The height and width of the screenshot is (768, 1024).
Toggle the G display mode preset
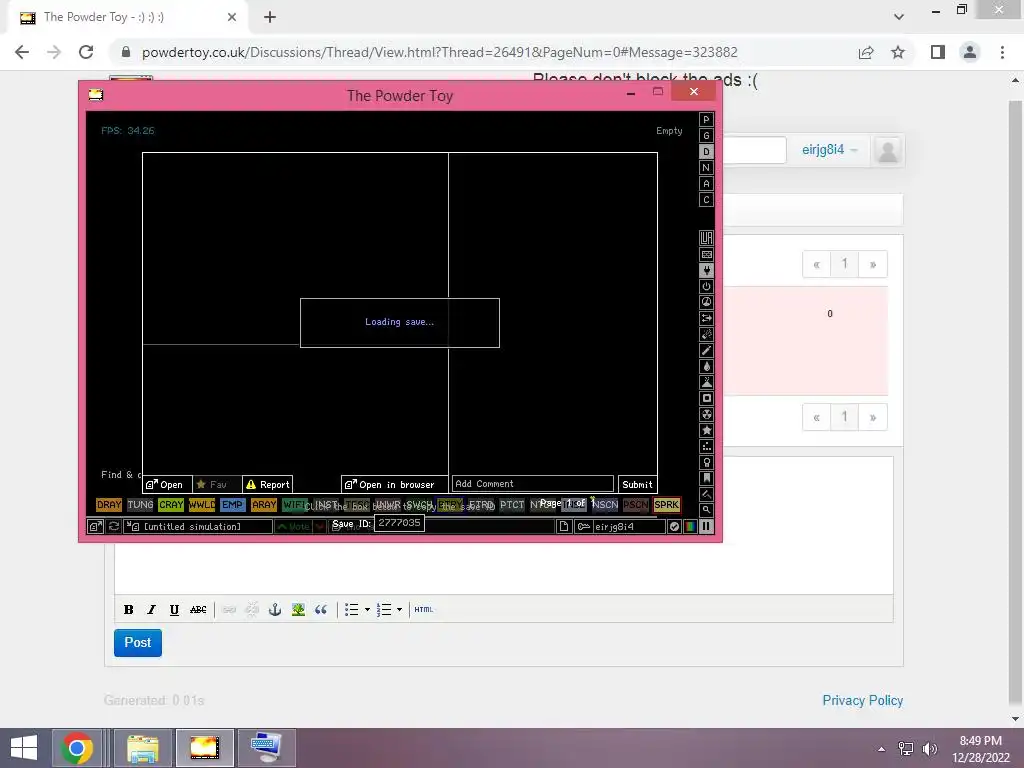click(x=706, y=135)
